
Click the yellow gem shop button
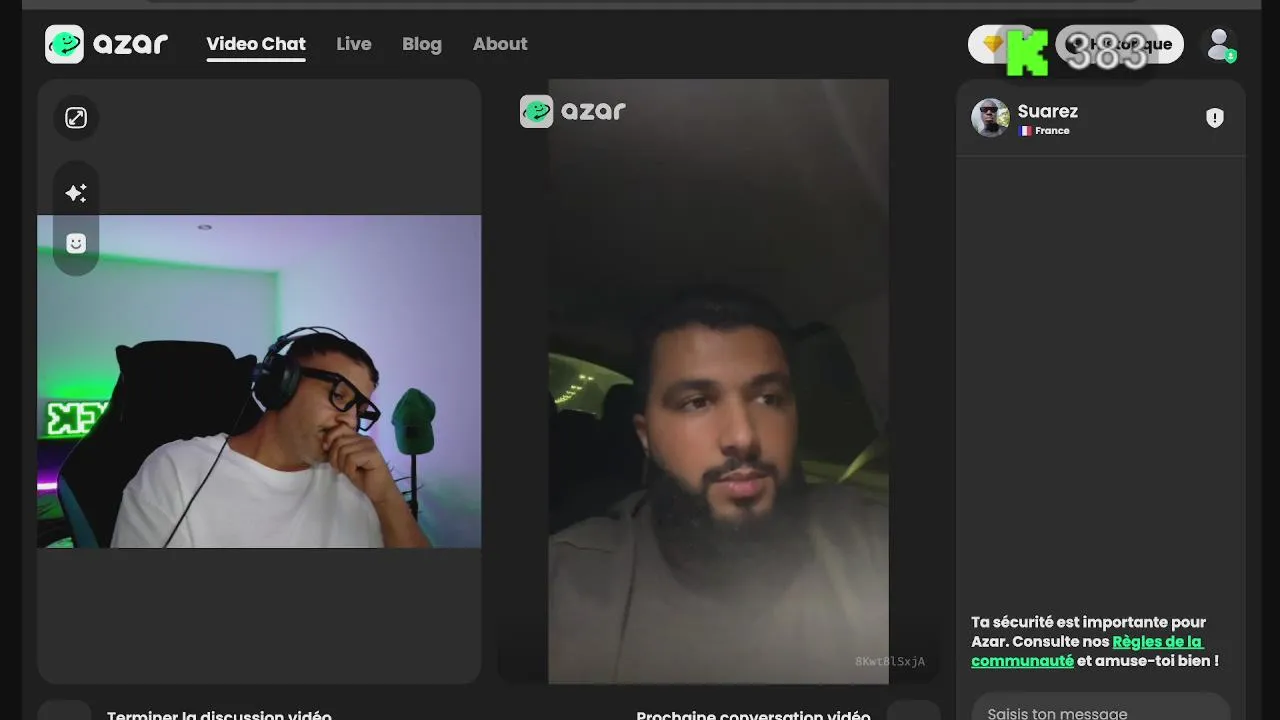[993, 44]
